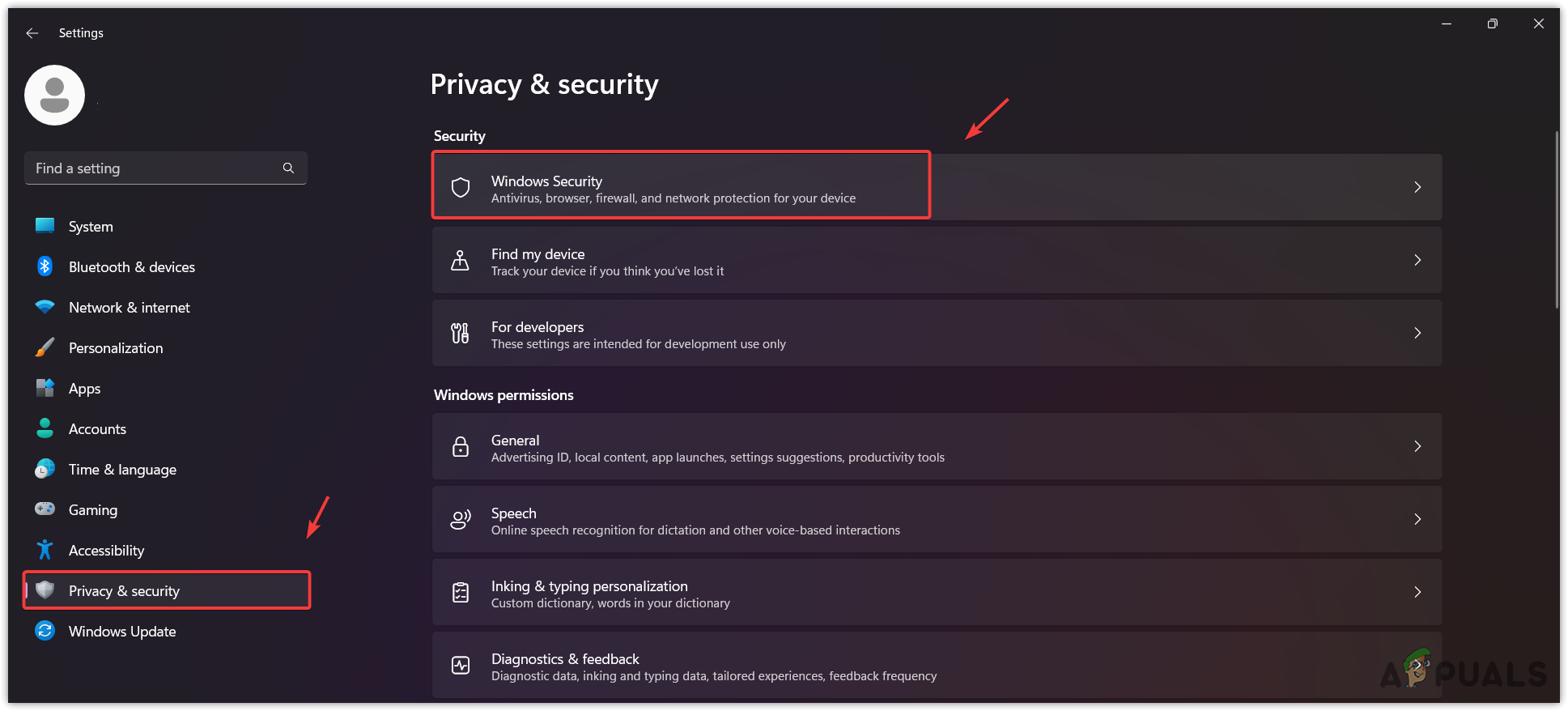Click the Bluetooth & devices icon

[45, 266]
